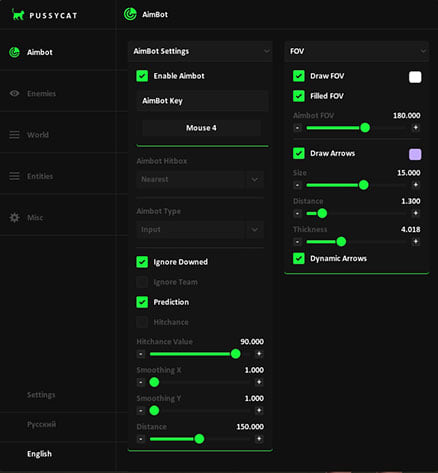Viewport: 438px width, 473px height.
Task: Select the World list icon in sidebar
Action: click(14, 135)
